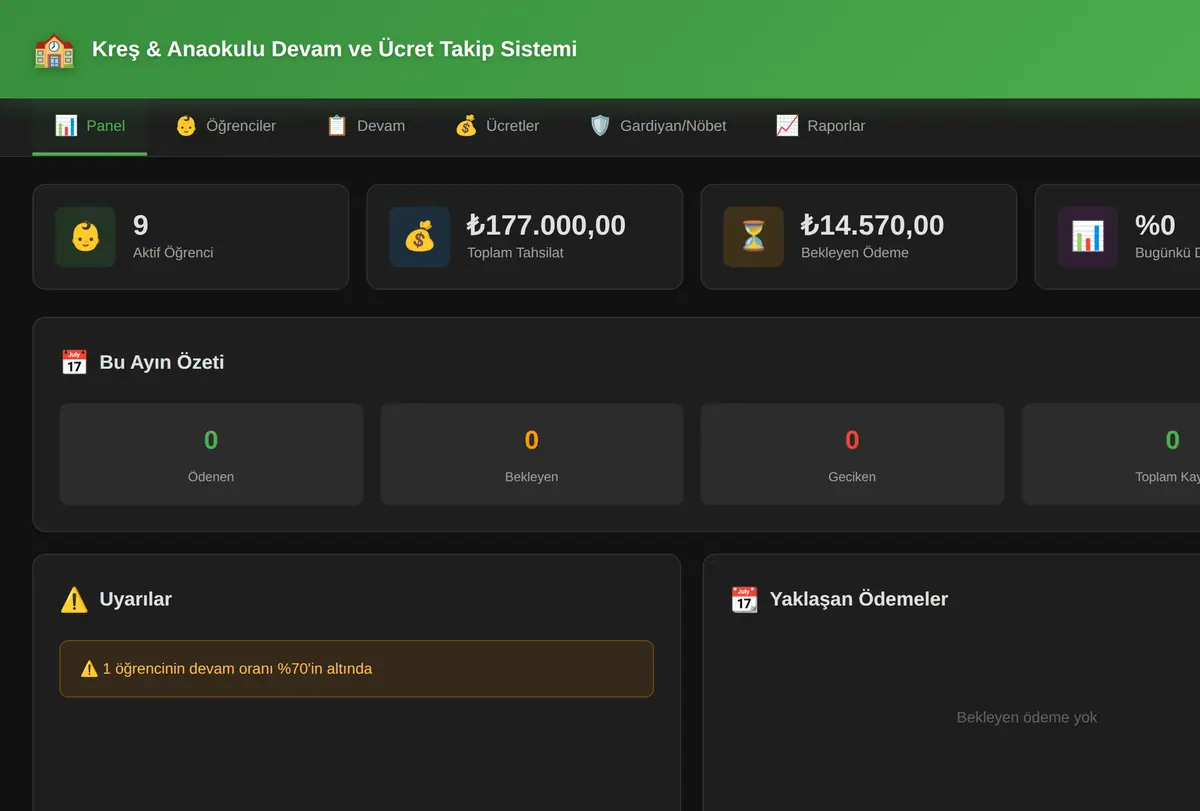Click the '₺14.570,00' pending payment value
The height and width of the screenshot is (811, 1200).
pyautogui.click(x=872, y=225)
